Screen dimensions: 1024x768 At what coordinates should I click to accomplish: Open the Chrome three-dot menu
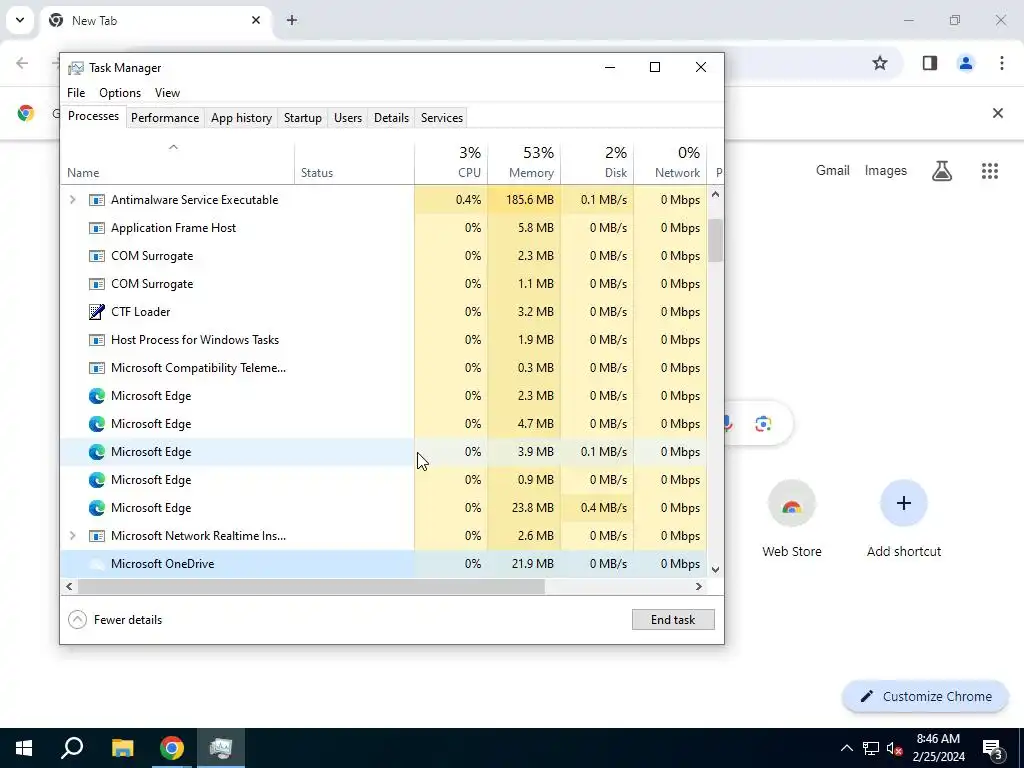pos(1001,63)
